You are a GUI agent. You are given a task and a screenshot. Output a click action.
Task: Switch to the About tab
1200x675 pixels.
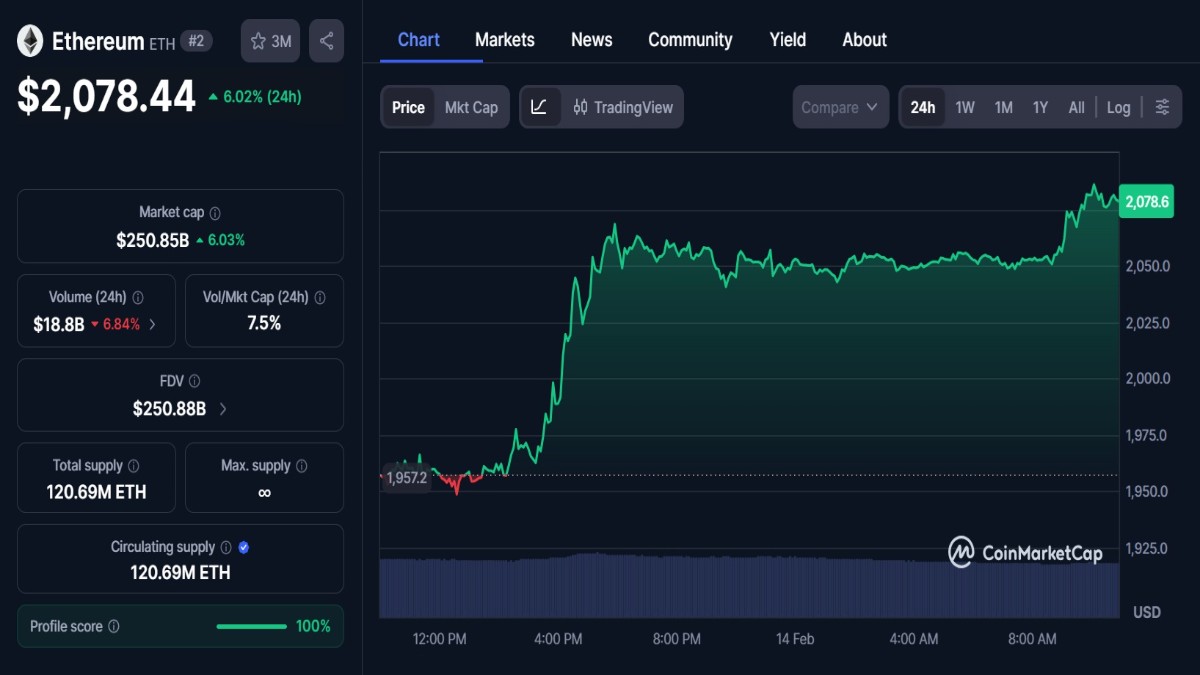pos(865,40)
